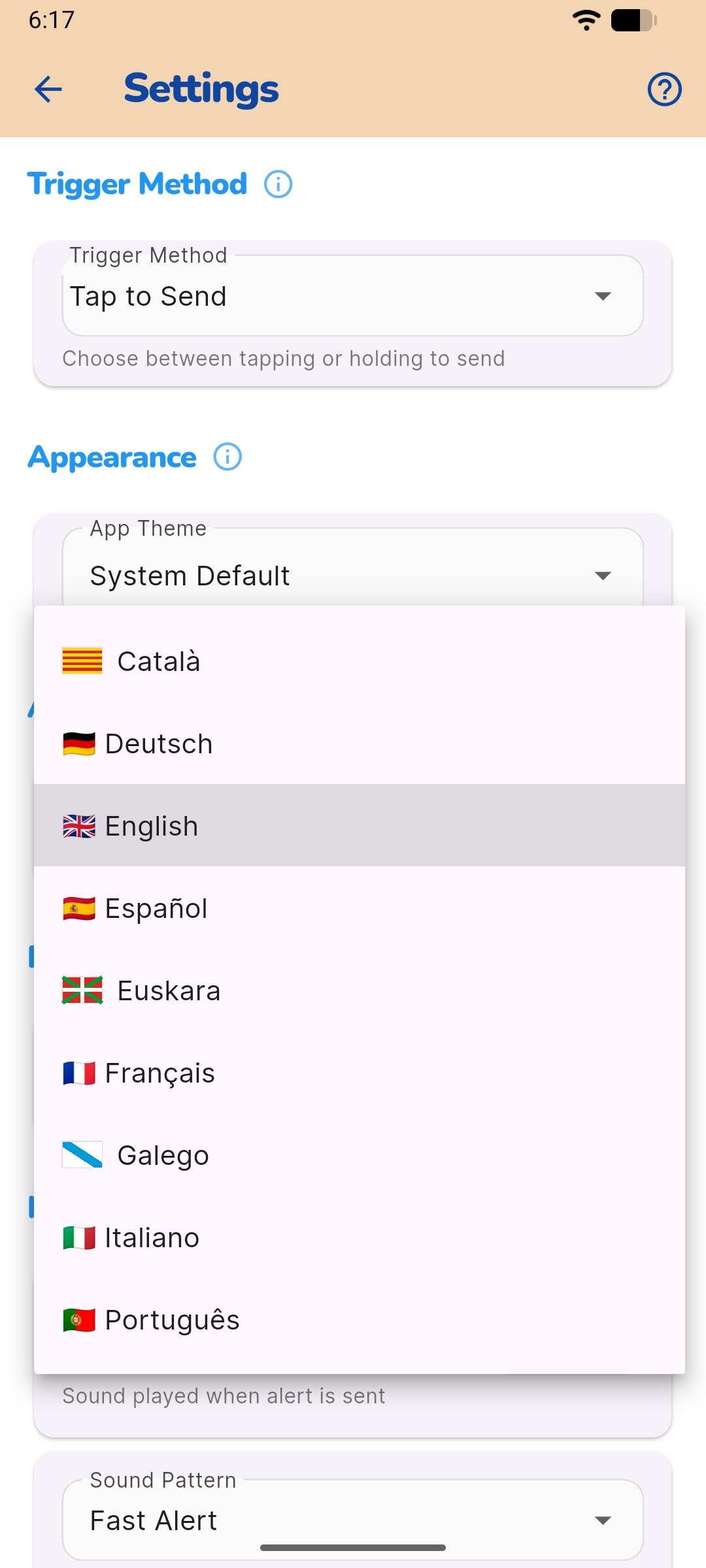706x1568 pixels.
Task: Choose Italiano as the app language
Action: tap(196, 1237)
